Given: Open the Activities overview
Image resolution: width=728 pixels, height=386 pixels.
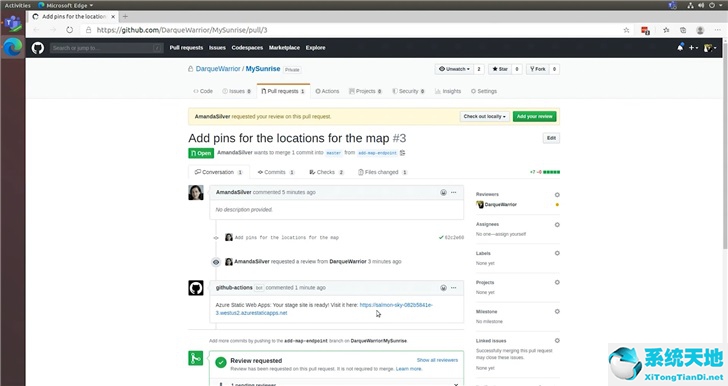Looking at the screenshot, I should tap(18, 5).
